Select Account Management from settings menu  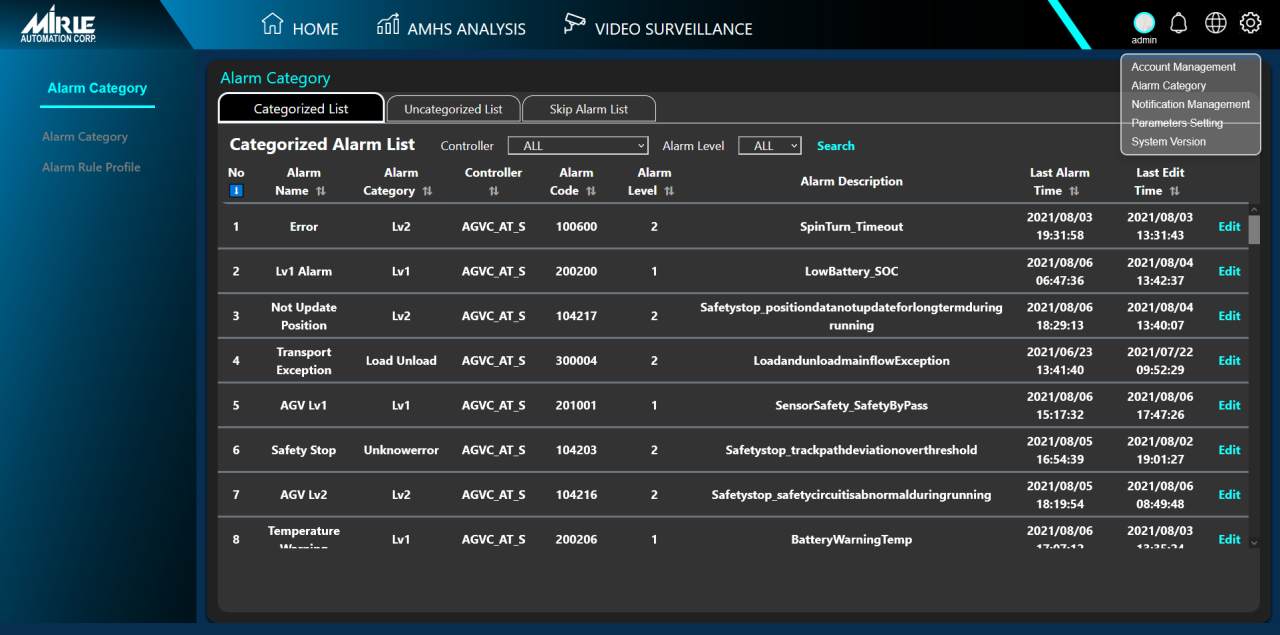point(1183,67)
